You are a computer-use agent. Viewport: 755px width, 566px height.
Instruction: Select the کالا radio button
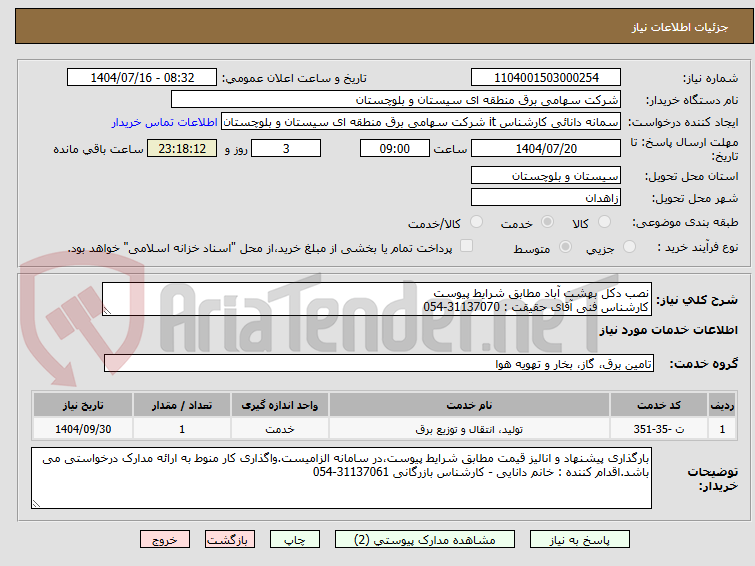click(x=604, y=222)
